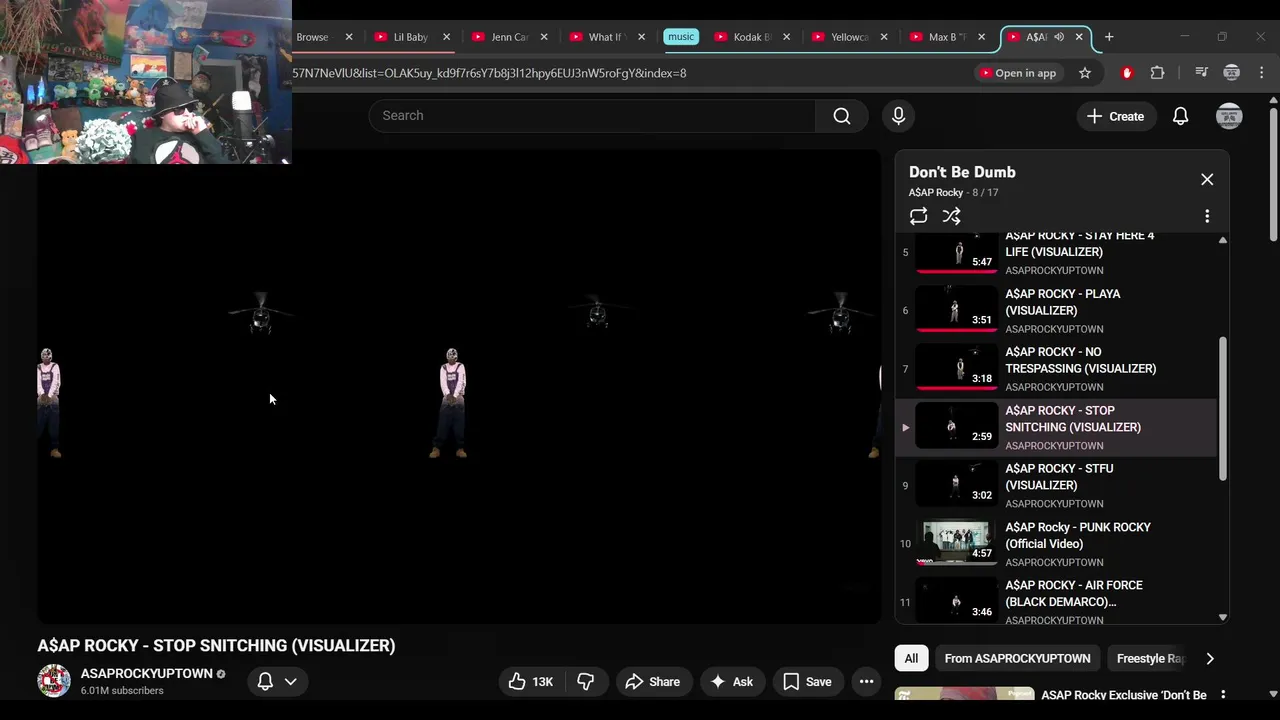
Task: Focus the YouTube search field
Action: coord(592,116)
